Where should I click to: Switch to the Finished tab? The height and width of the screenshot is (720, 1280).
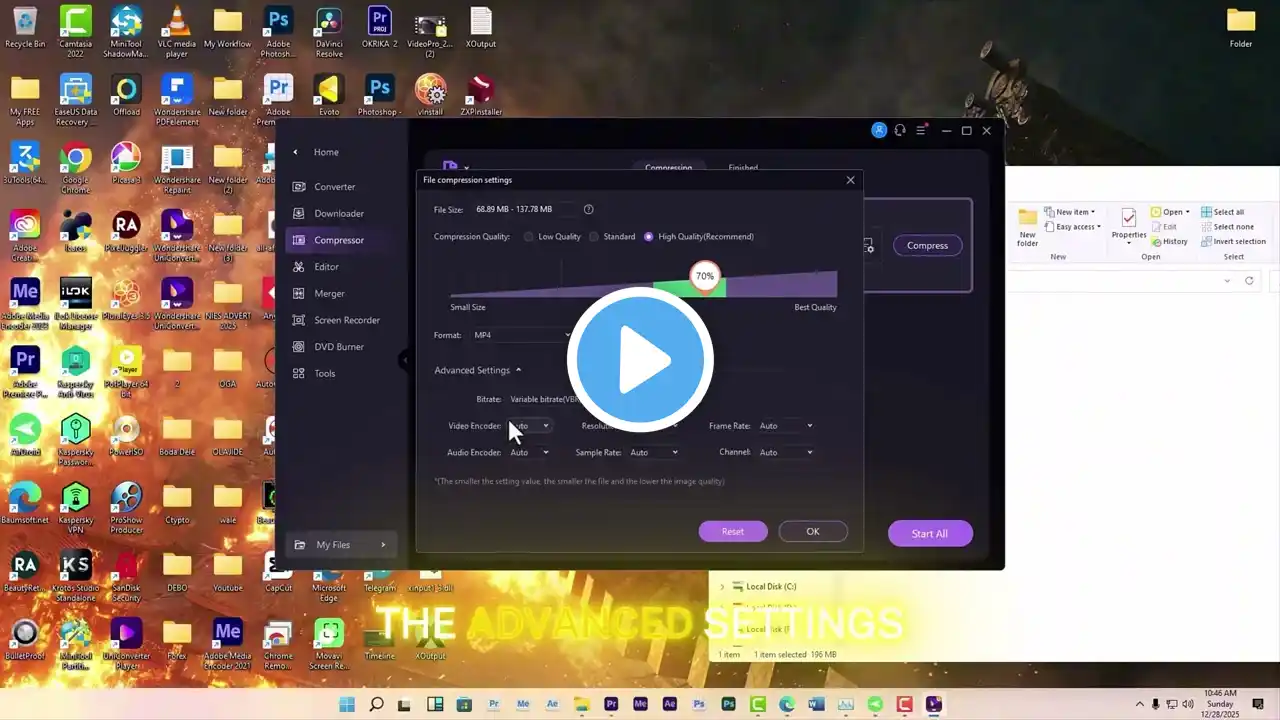coord(743,168)
